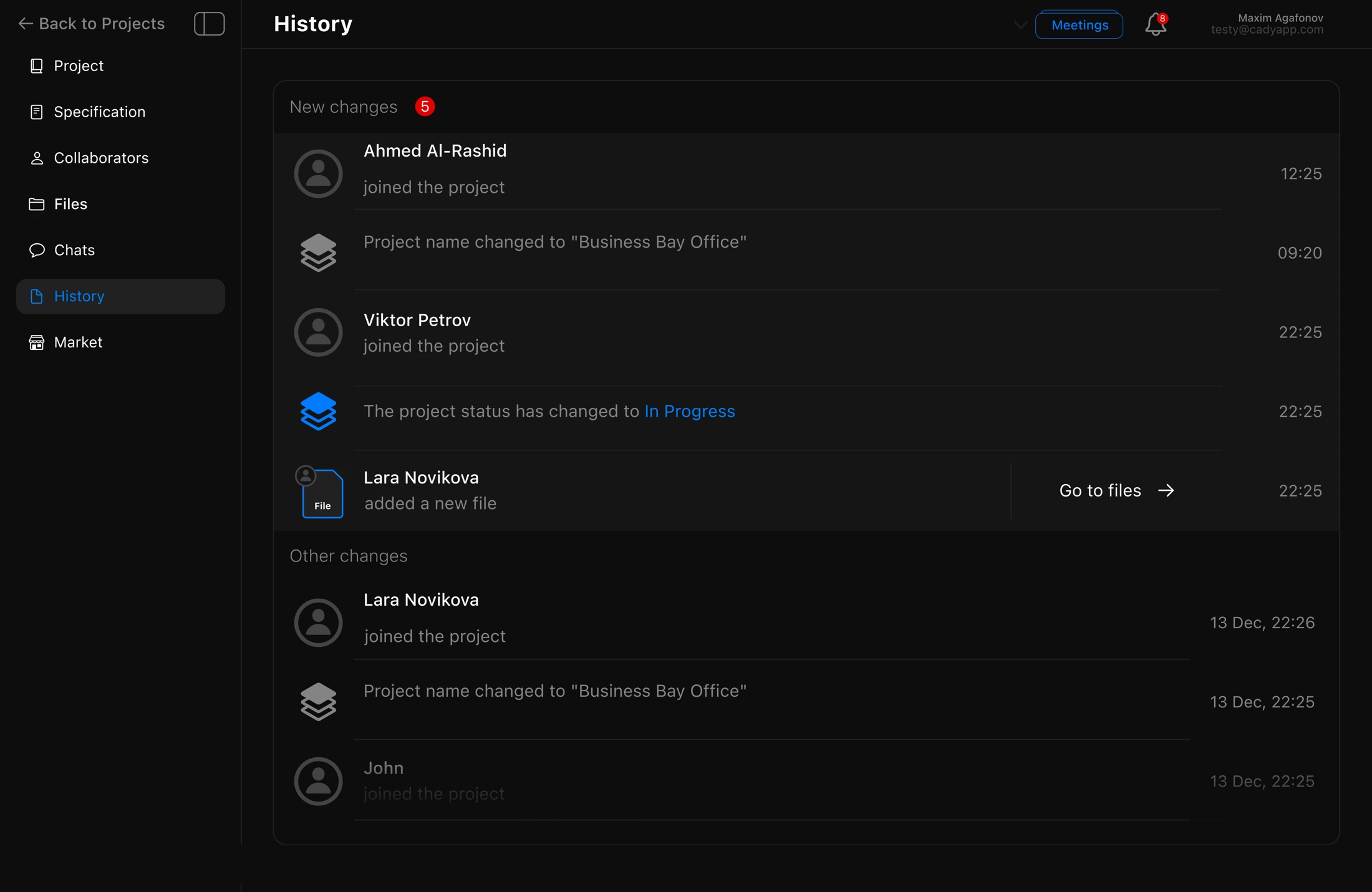
Task: Open notifications bell icon
Action: tap(1156, 25)
